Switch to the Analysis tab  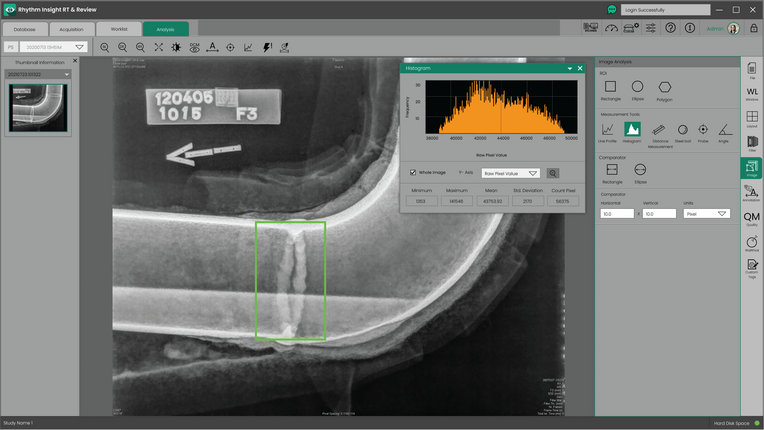166,29
